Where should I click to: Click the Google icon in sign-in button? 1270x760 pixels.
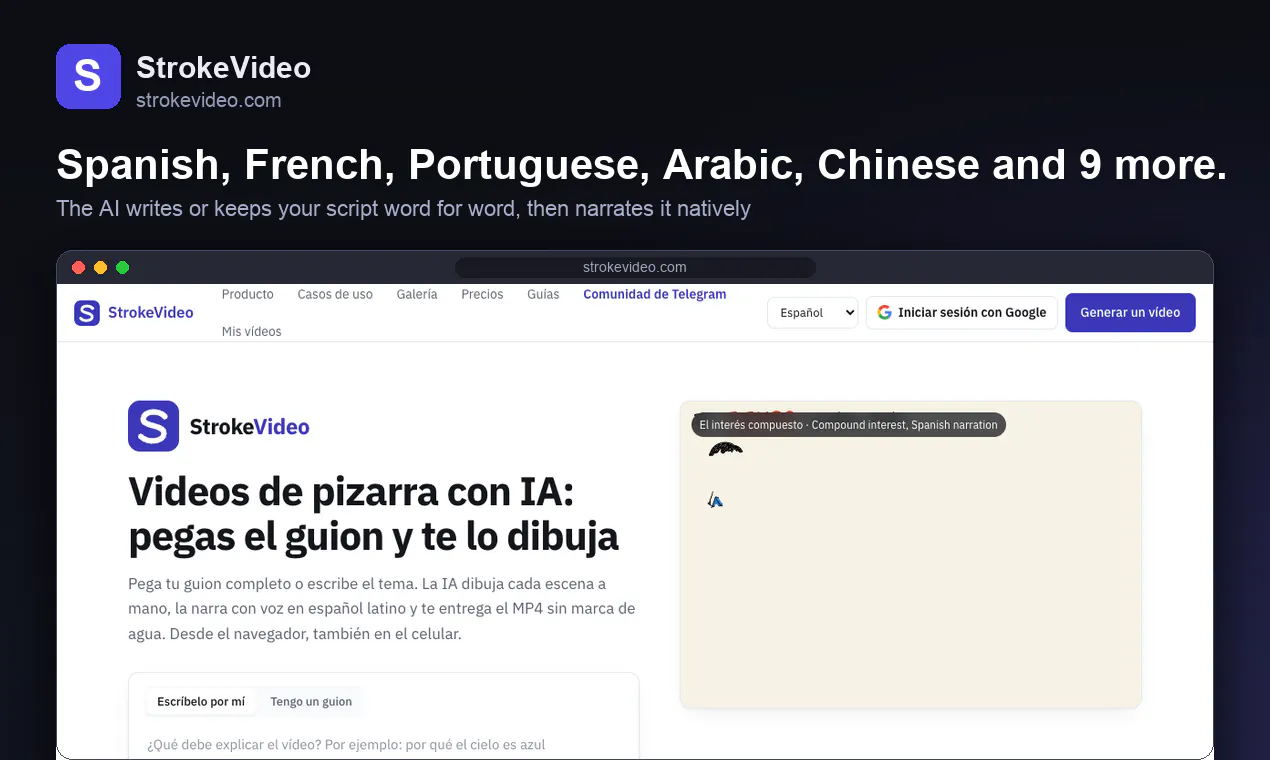point(884,312)
